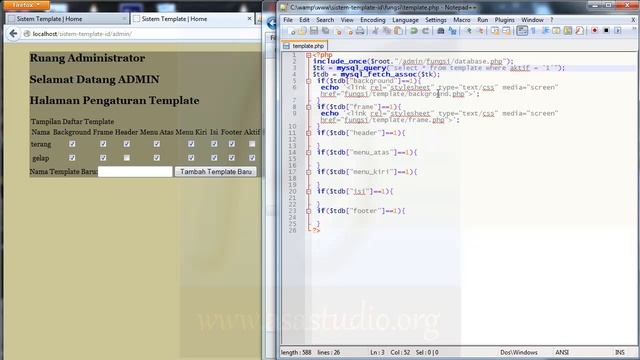The width and height of the screenshot is (640, 360).
Task: Uncheck Frame checkbox in the terang row
Action: pos(103,144)
